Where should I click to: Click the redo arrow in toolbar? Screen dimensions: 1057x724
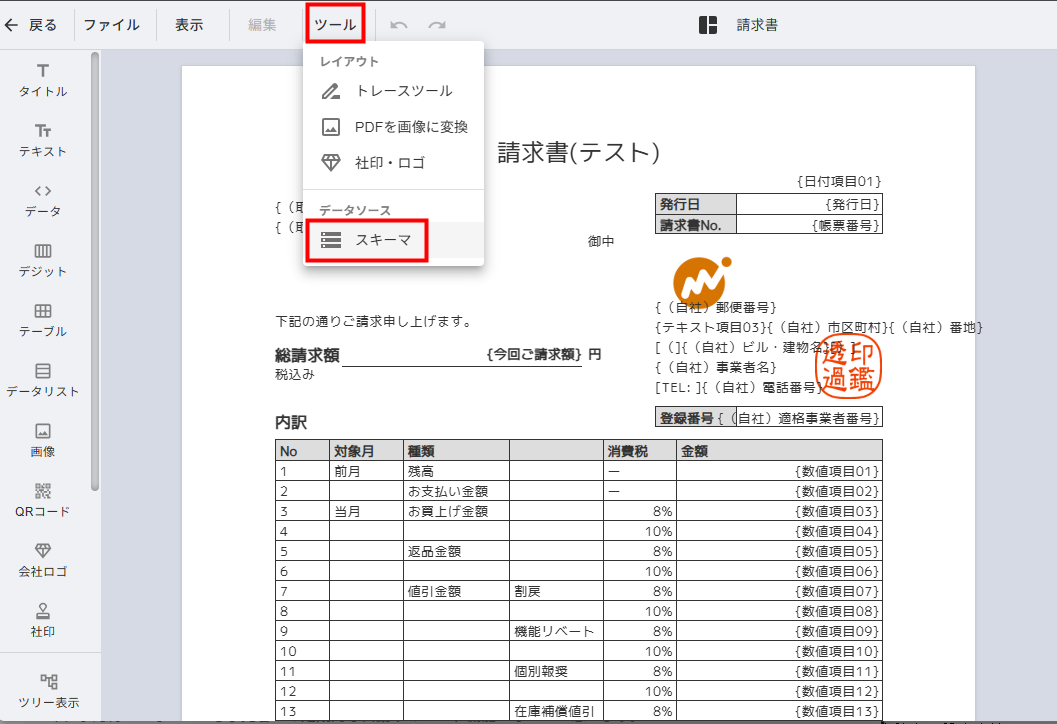437,26
